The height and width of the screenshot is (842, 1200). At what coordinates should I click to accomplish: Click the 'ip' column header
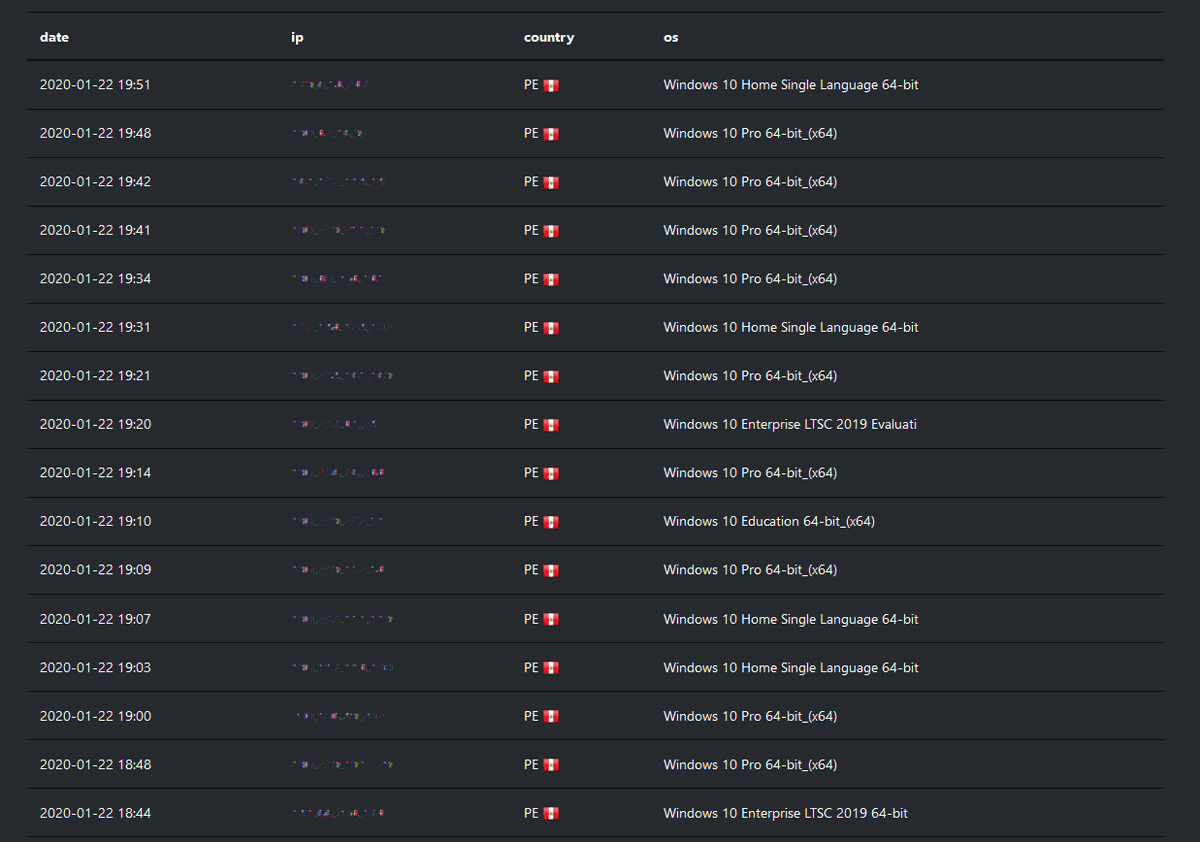297,37
